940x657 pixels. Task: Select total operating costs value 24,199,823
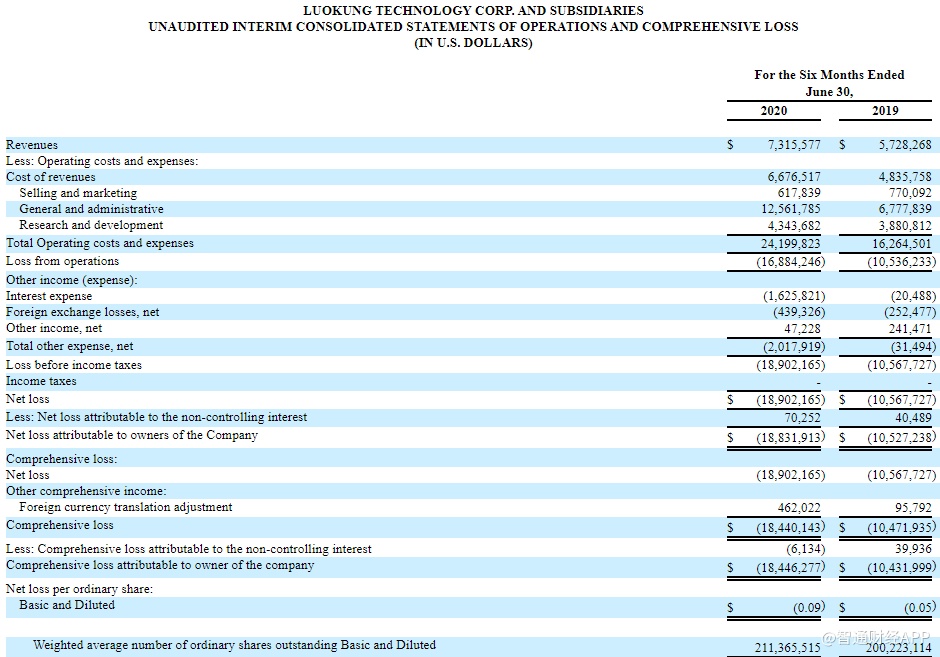point(791,244)
